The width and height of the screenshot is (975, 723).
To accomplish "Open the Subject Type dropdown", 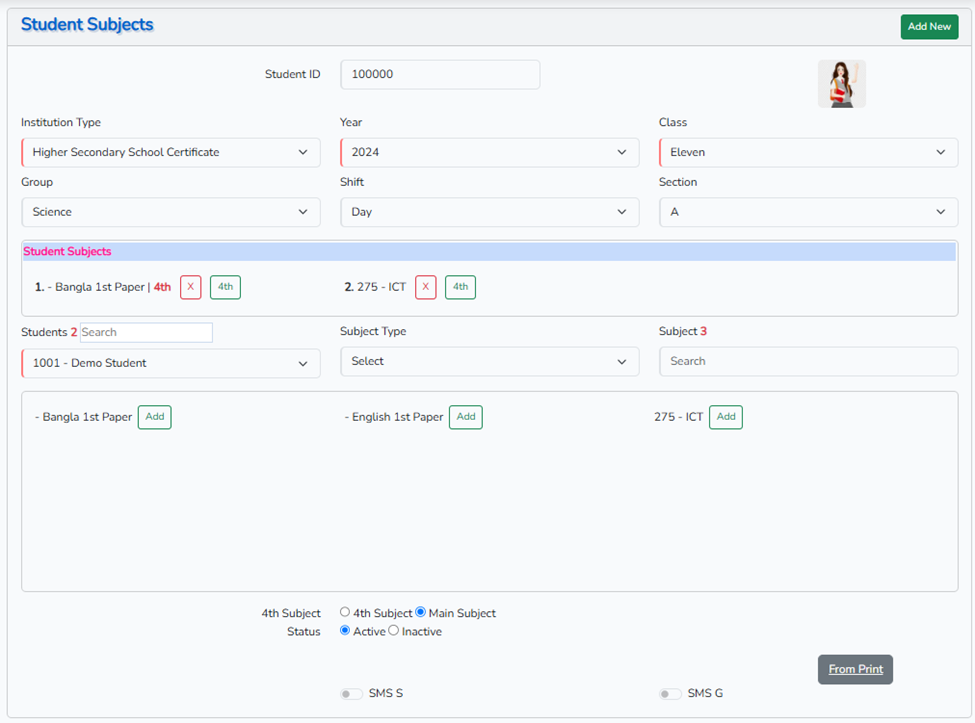I will coord(489,362).
